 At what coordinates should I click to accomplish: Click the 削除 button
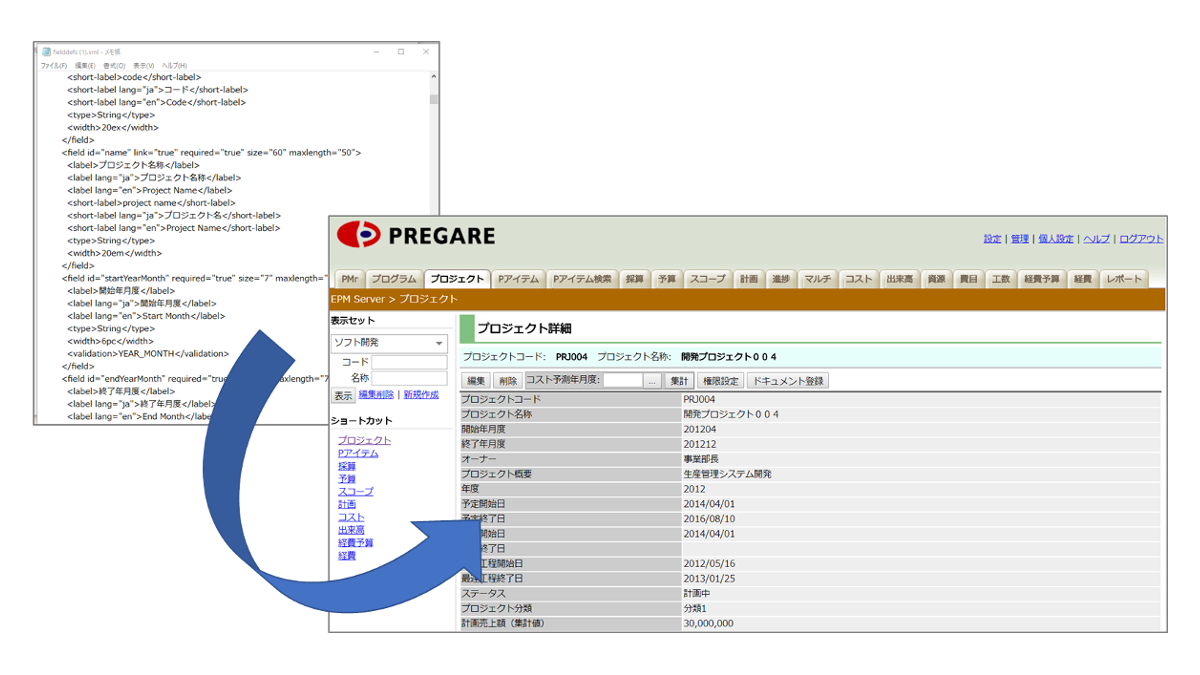point(508,381)
